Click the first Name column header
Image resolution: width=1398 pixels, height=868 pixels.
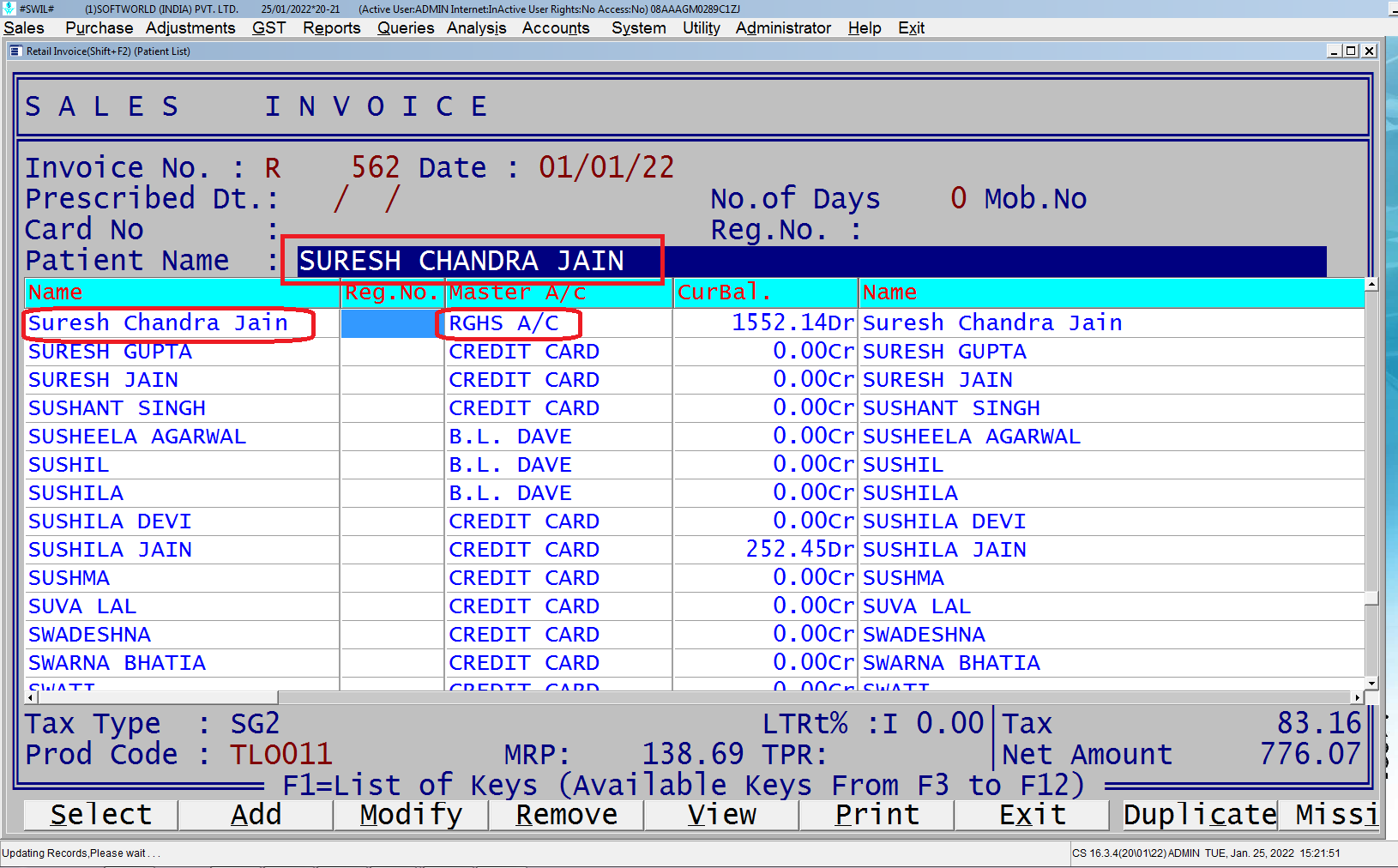(183, 292)
